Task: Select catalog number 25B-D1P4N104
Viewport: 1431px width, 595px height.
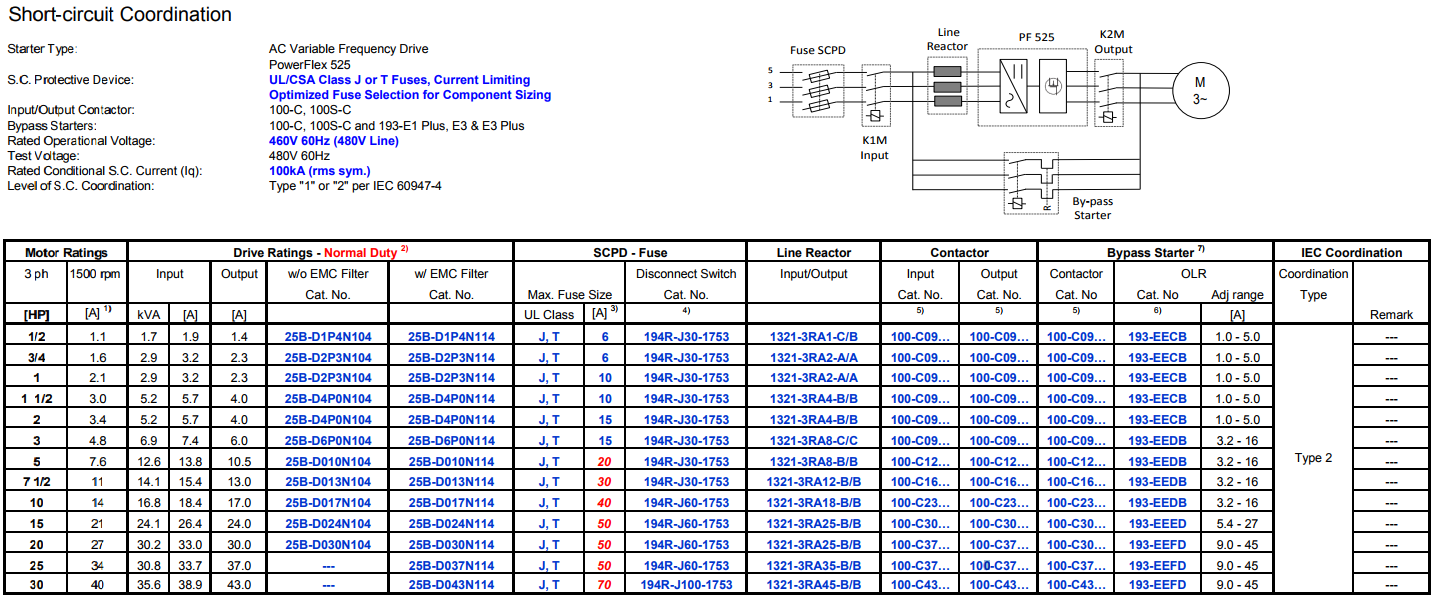Action: point(328,337)
